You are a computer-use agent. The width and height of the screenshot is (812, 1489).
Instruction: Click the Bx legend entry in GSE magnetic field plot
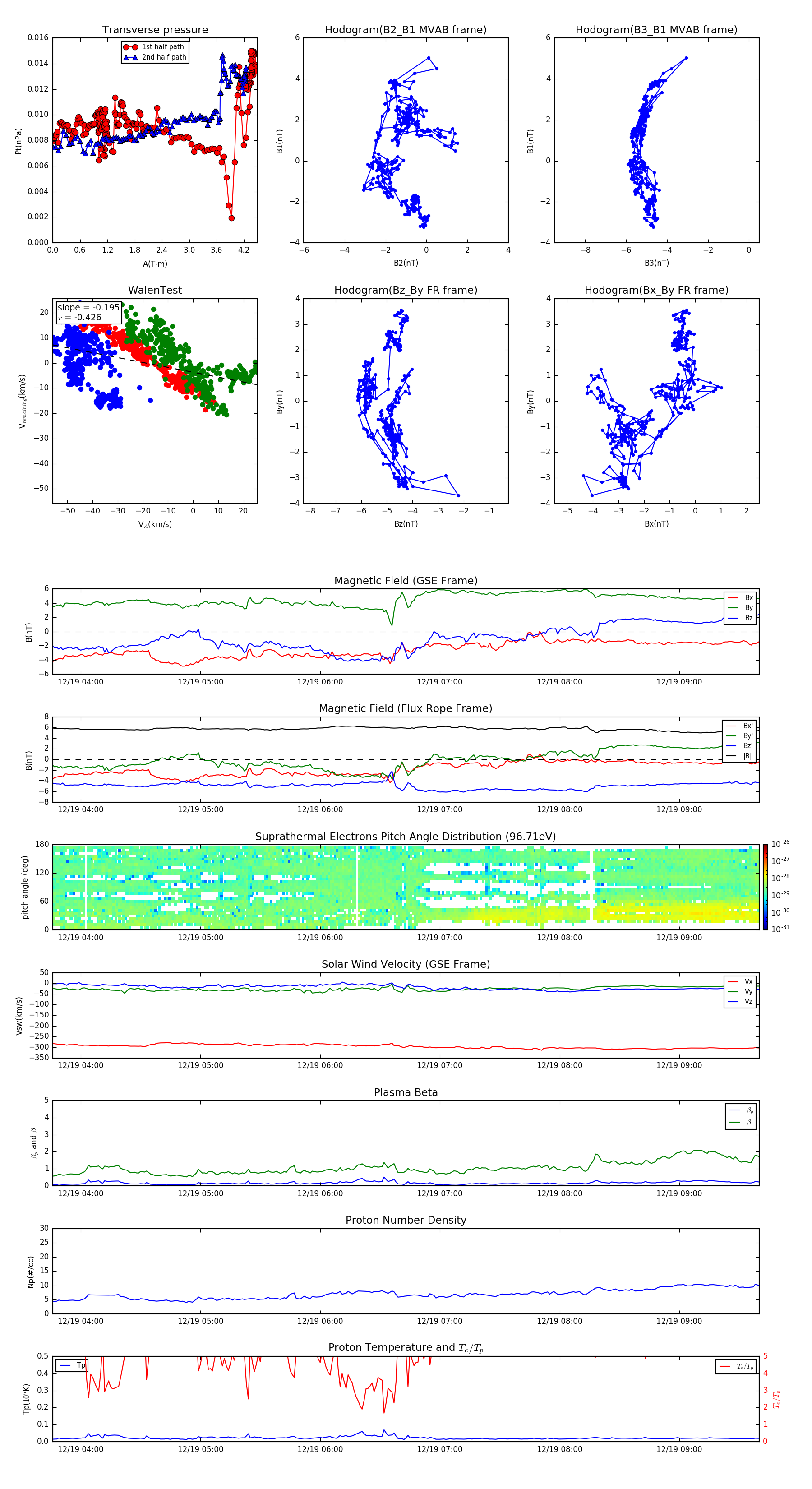tap(740, 598)
